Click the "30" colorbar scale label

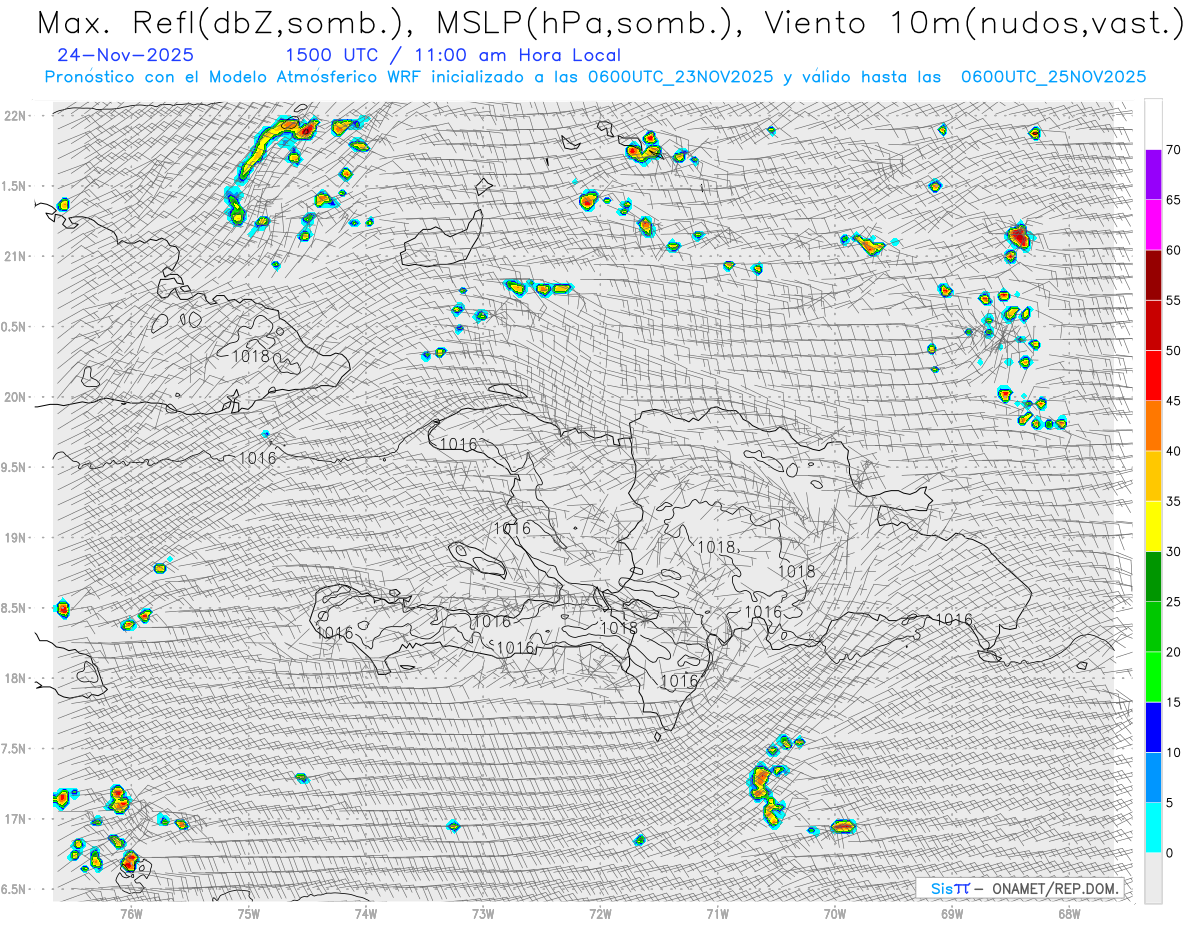click(x=1174, y=552)
